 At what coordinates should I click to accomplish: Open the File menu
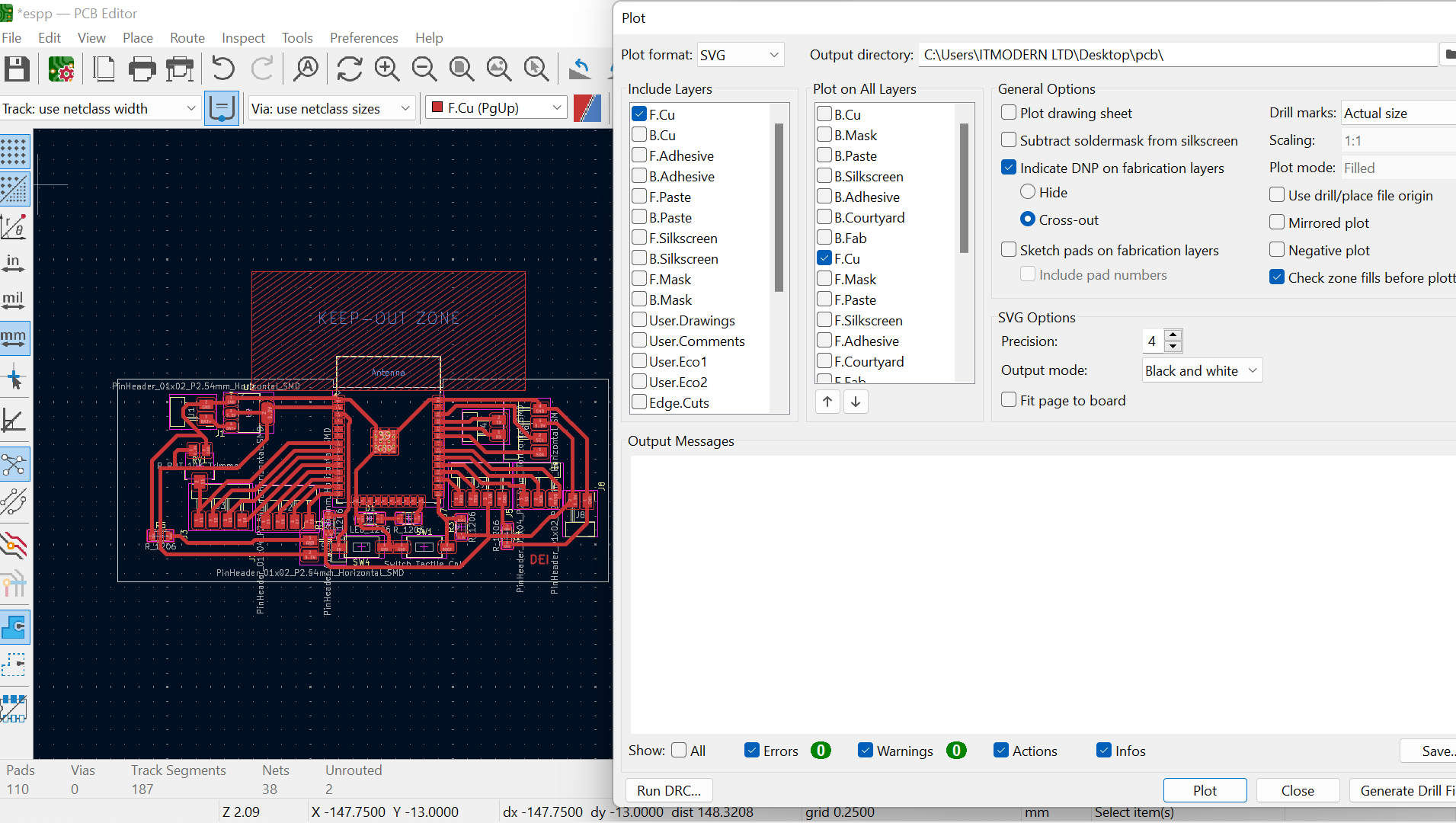(x=11, y=37)
